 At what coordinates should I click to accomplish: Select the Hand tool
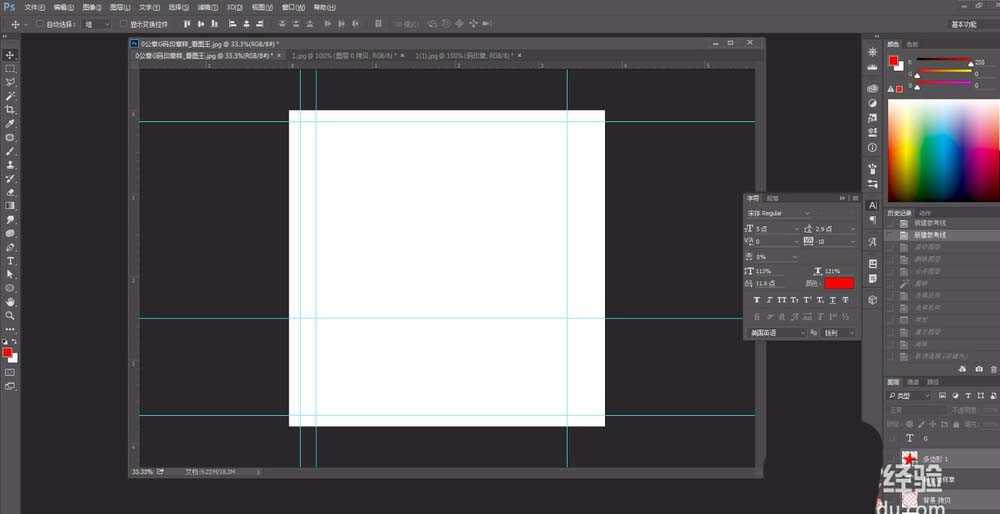[x=10, y=301]
